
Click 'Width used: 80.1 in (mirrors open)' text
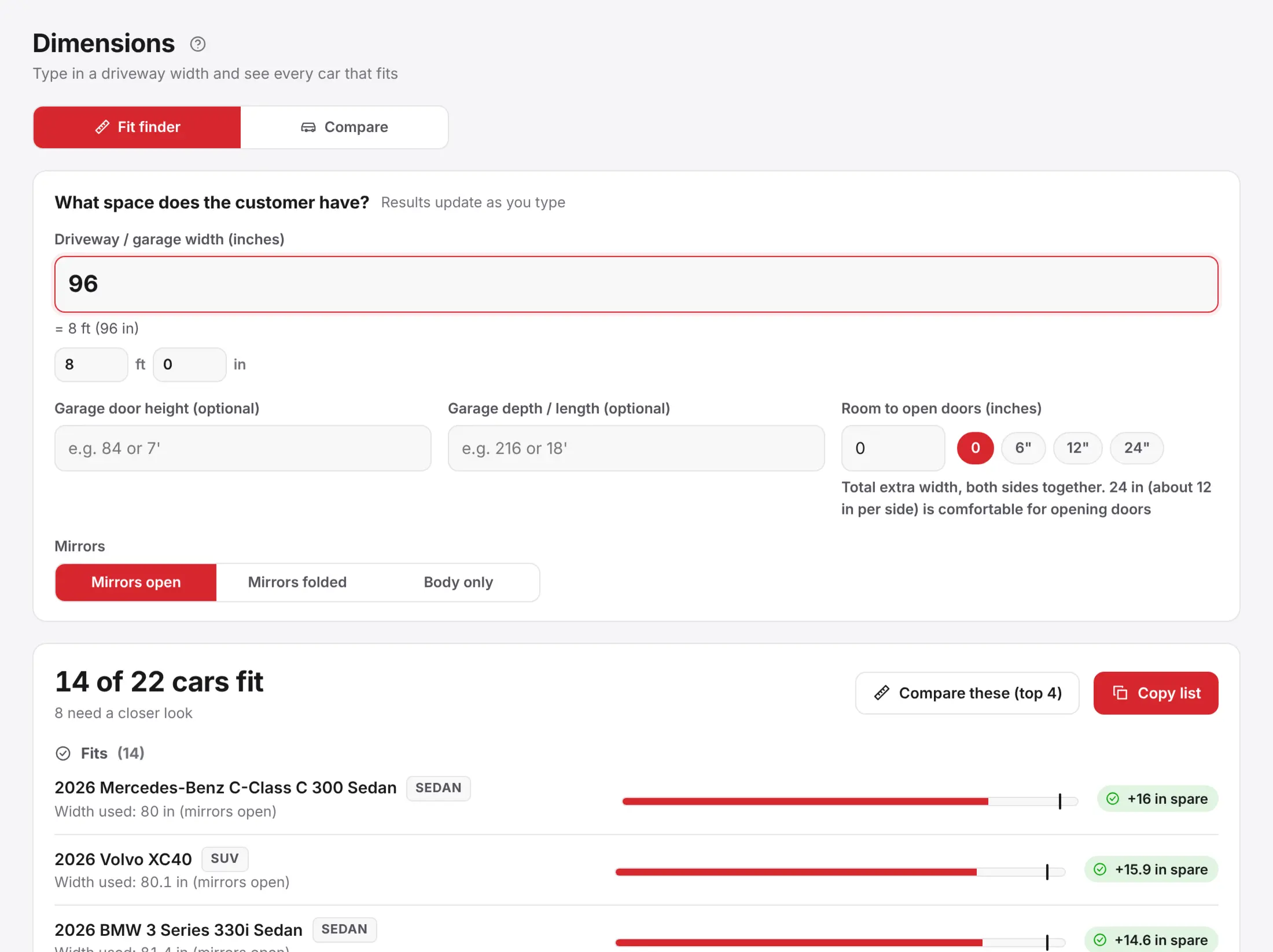click(x=172, y=883)
